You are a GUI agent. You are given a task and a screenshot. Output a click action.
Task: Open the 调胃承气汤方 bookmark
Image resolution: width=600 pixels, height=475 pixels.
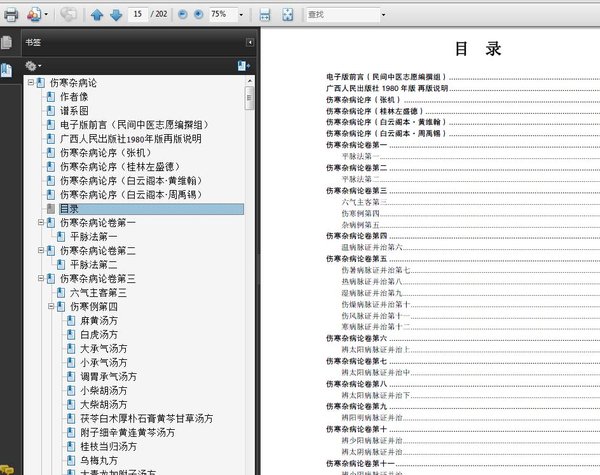[108, 377]
